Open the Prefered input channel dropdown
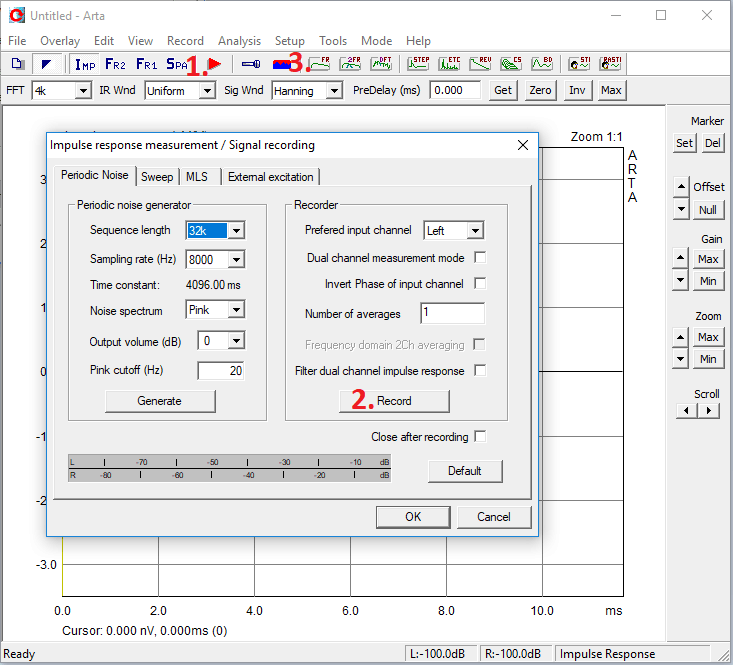The height and width of the screenshot is (665, 733). click(474, 231)
